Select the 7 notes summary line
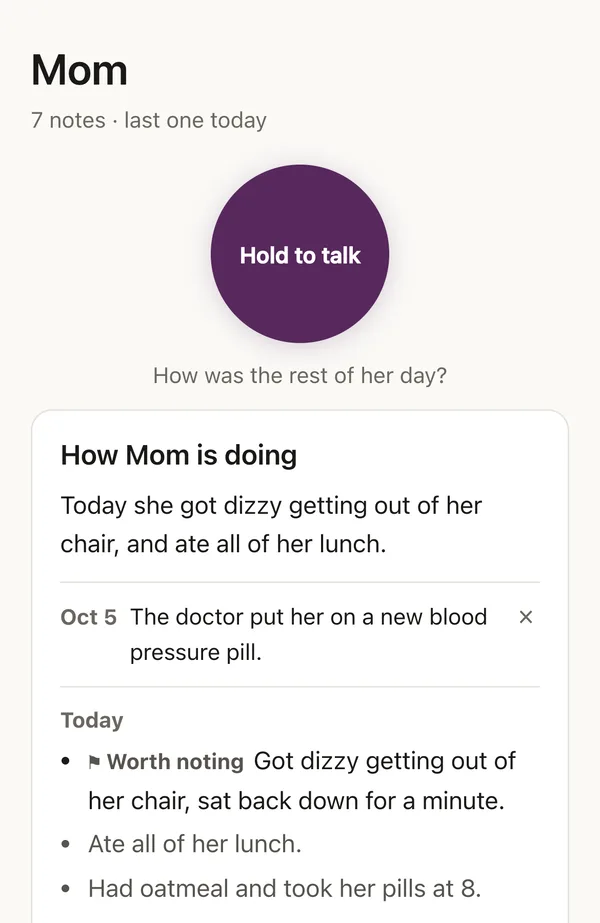 (x=149, y=120)
